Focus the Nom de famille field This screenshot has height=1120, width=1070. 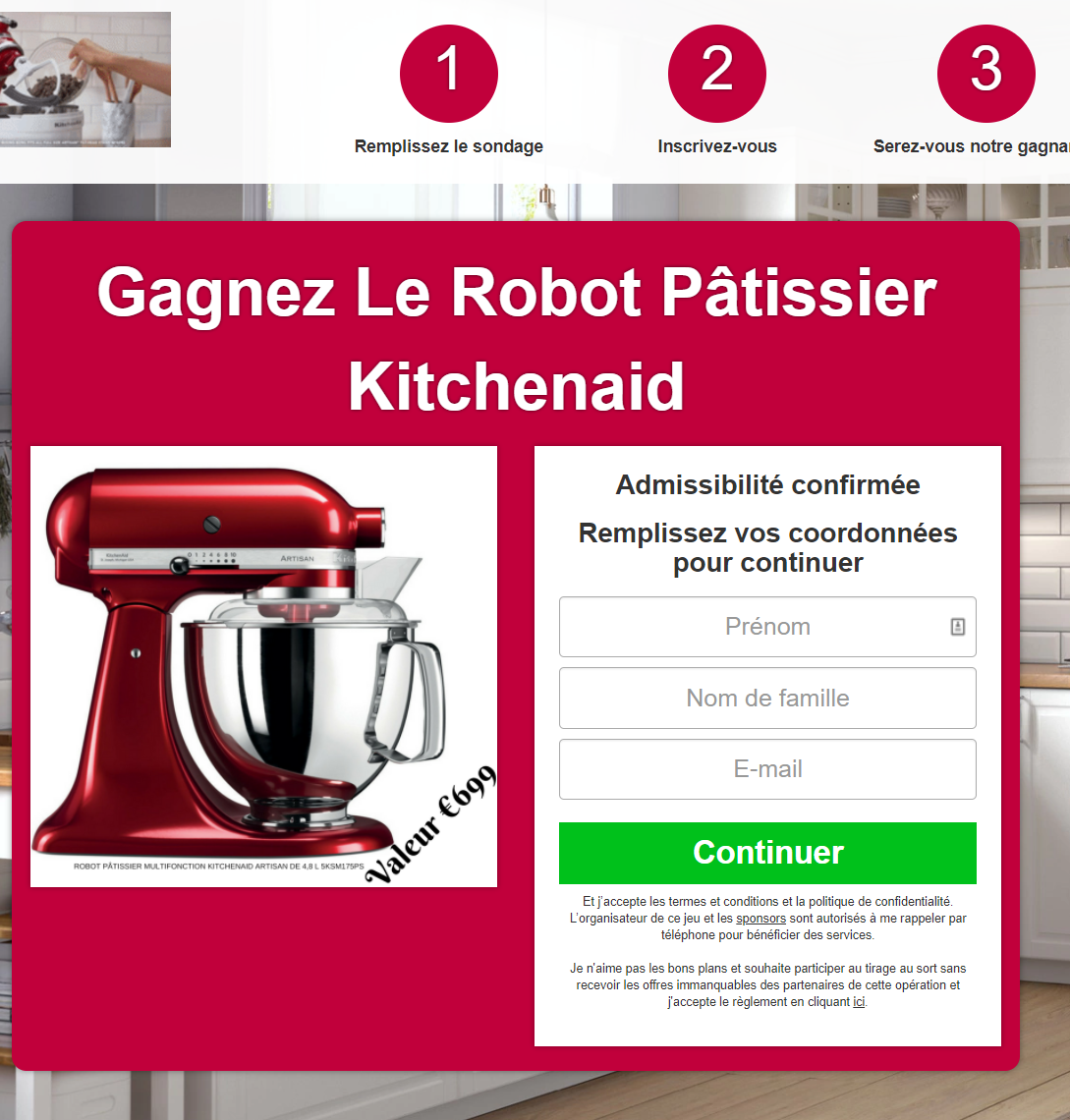(767, 698)
